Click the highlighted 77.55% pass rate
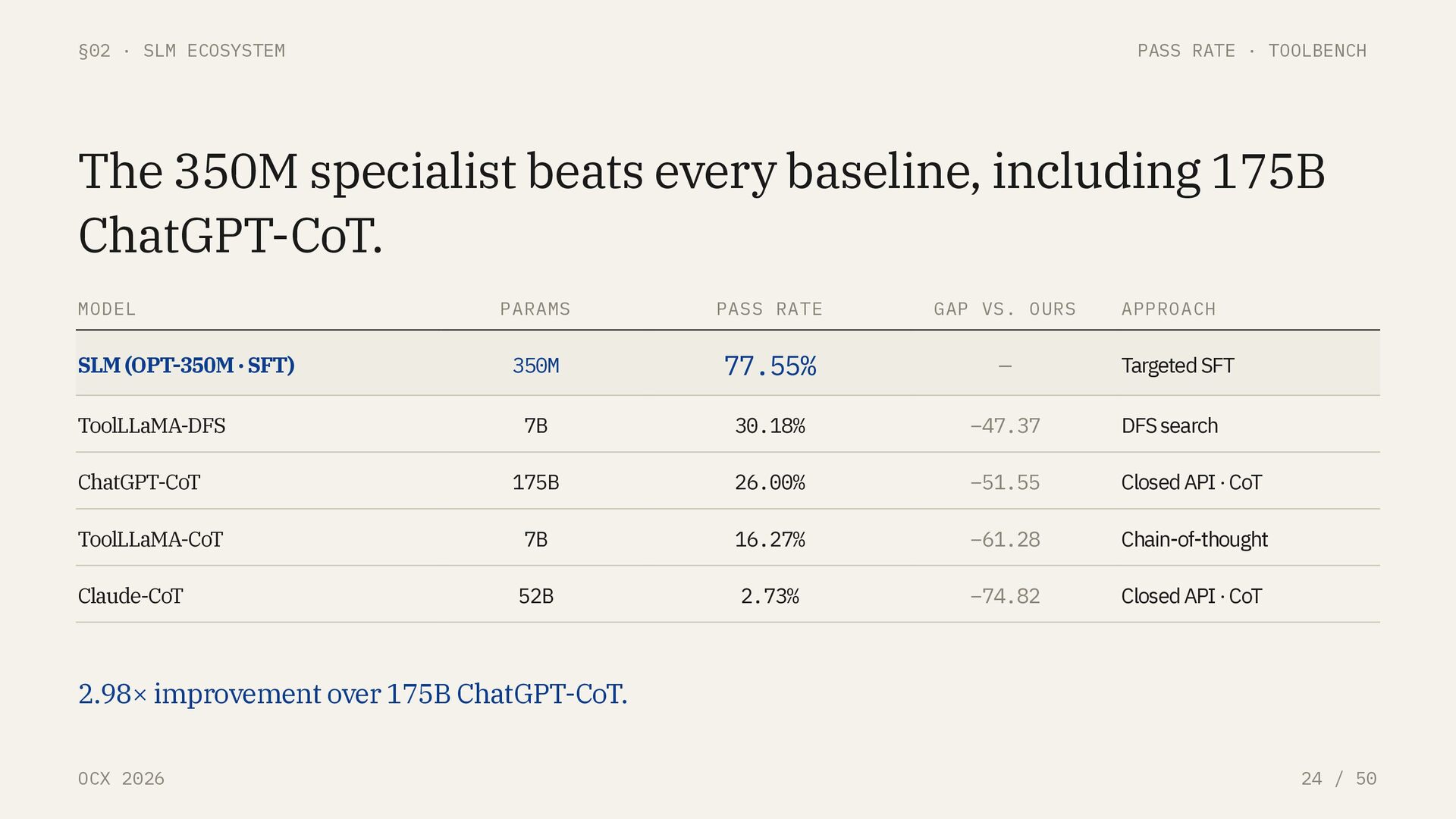This screenshot has height=819, width=1456. 770,366
